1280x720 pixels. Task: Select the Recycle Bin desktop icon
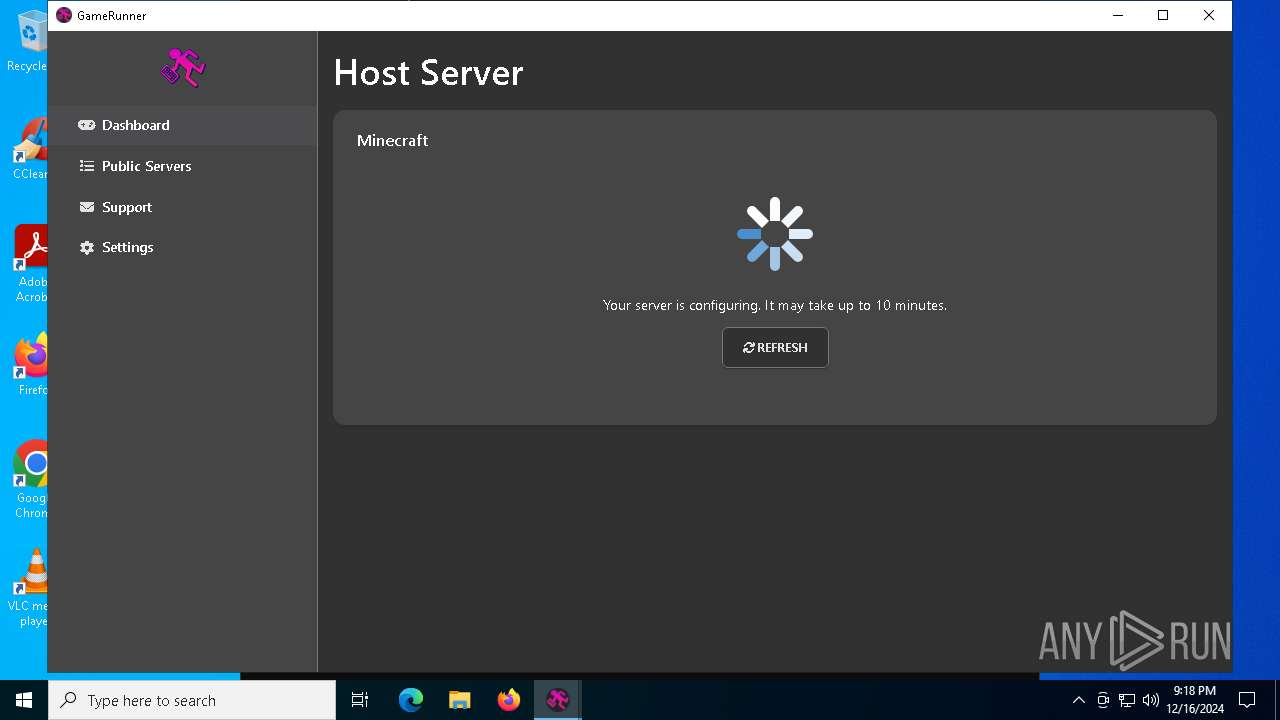pos(30,42)
